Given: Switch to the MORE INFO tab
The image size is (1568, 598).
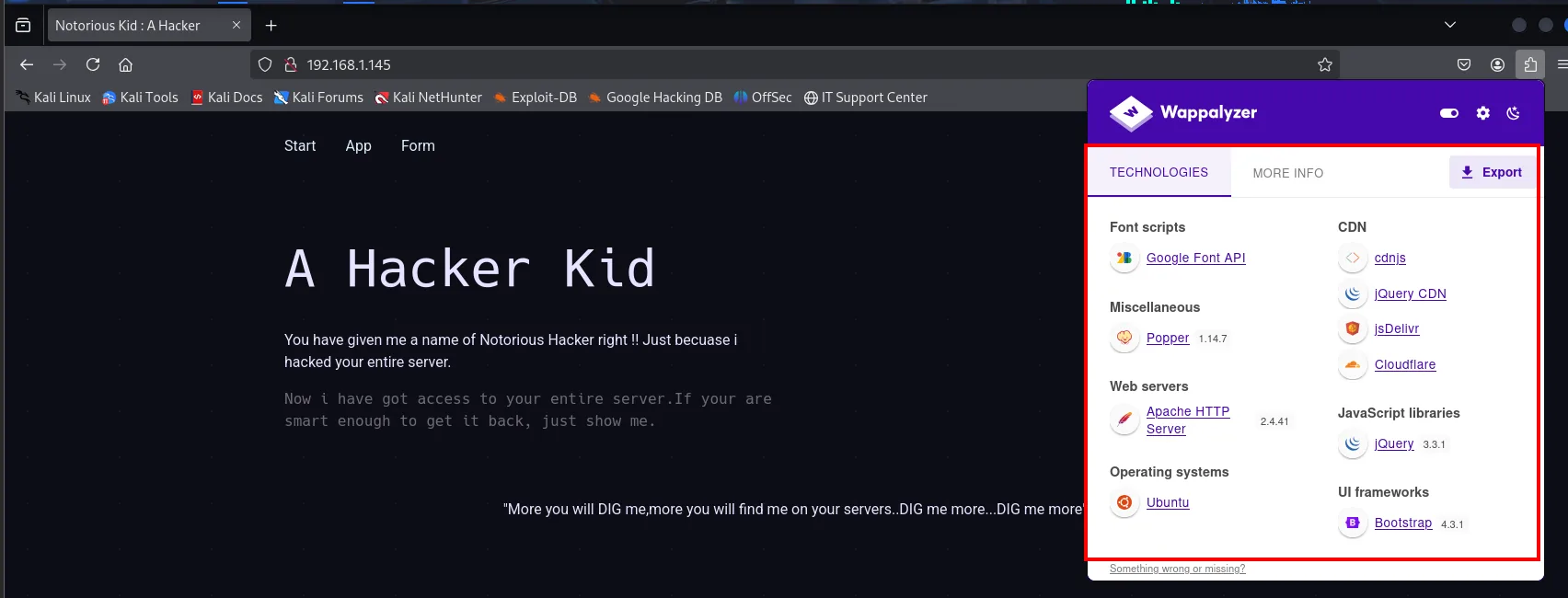Looking at the screenshot, I should click(1288, 173).
